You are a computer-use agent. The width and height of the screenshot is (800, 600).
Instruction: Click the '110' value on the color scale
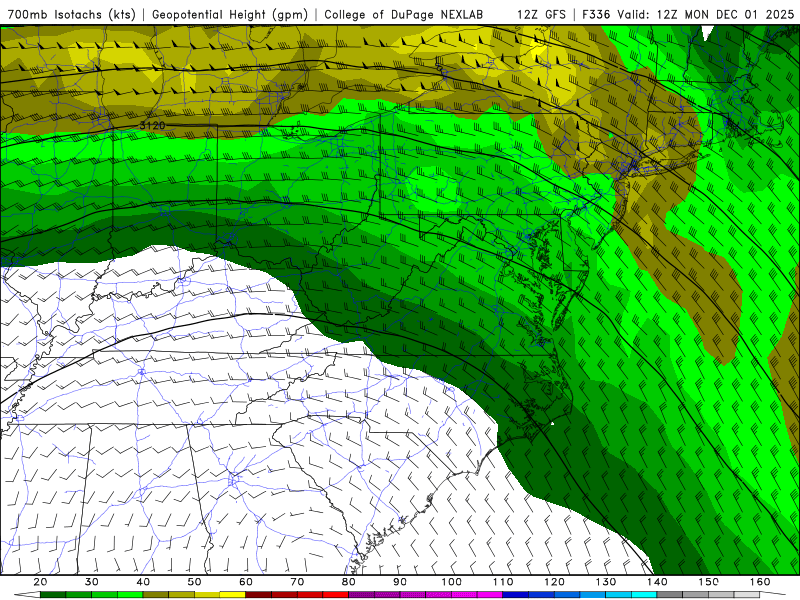[x=503, y=582]
